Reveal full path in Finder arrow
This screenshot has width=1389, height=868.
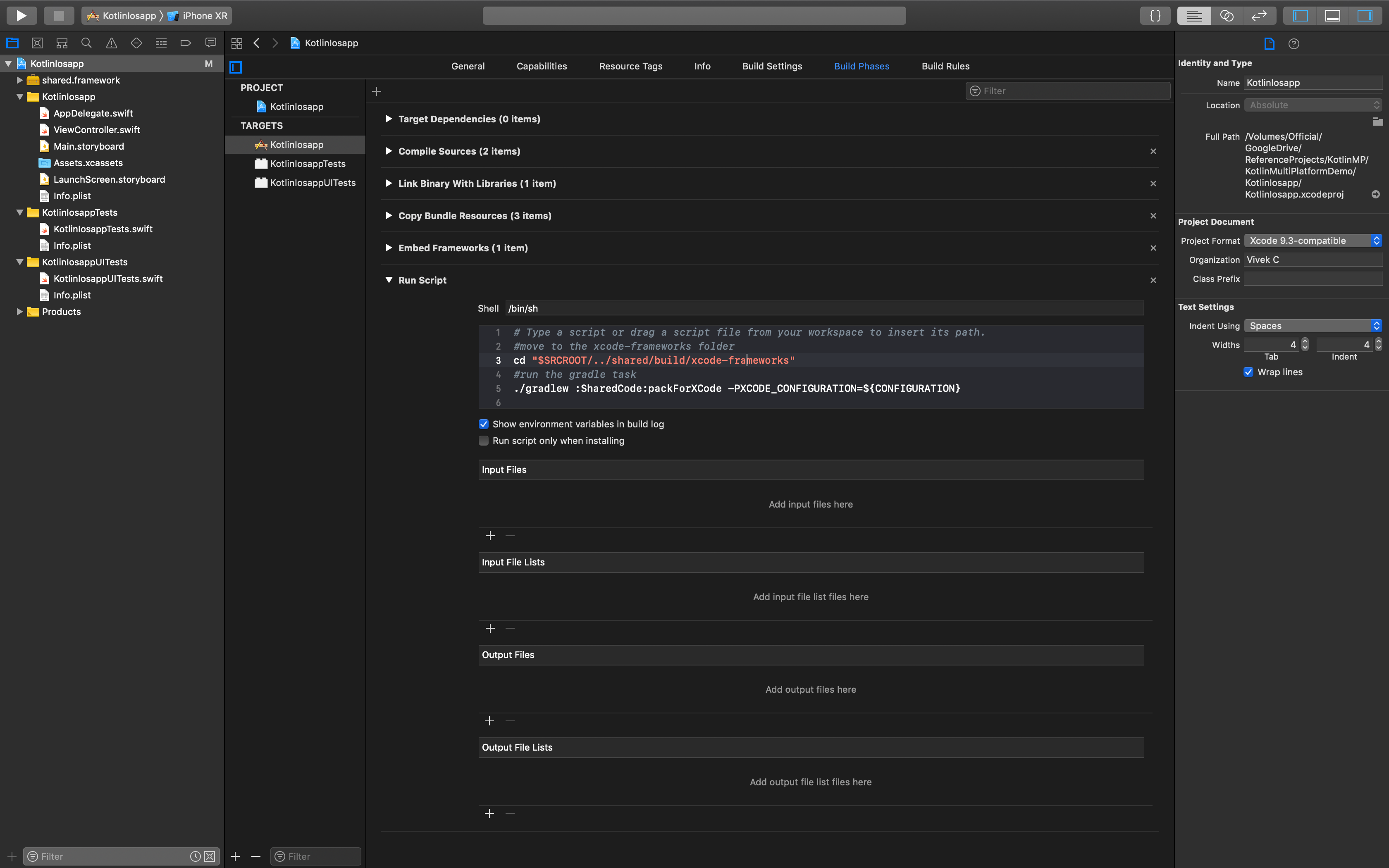point(1376,194)
